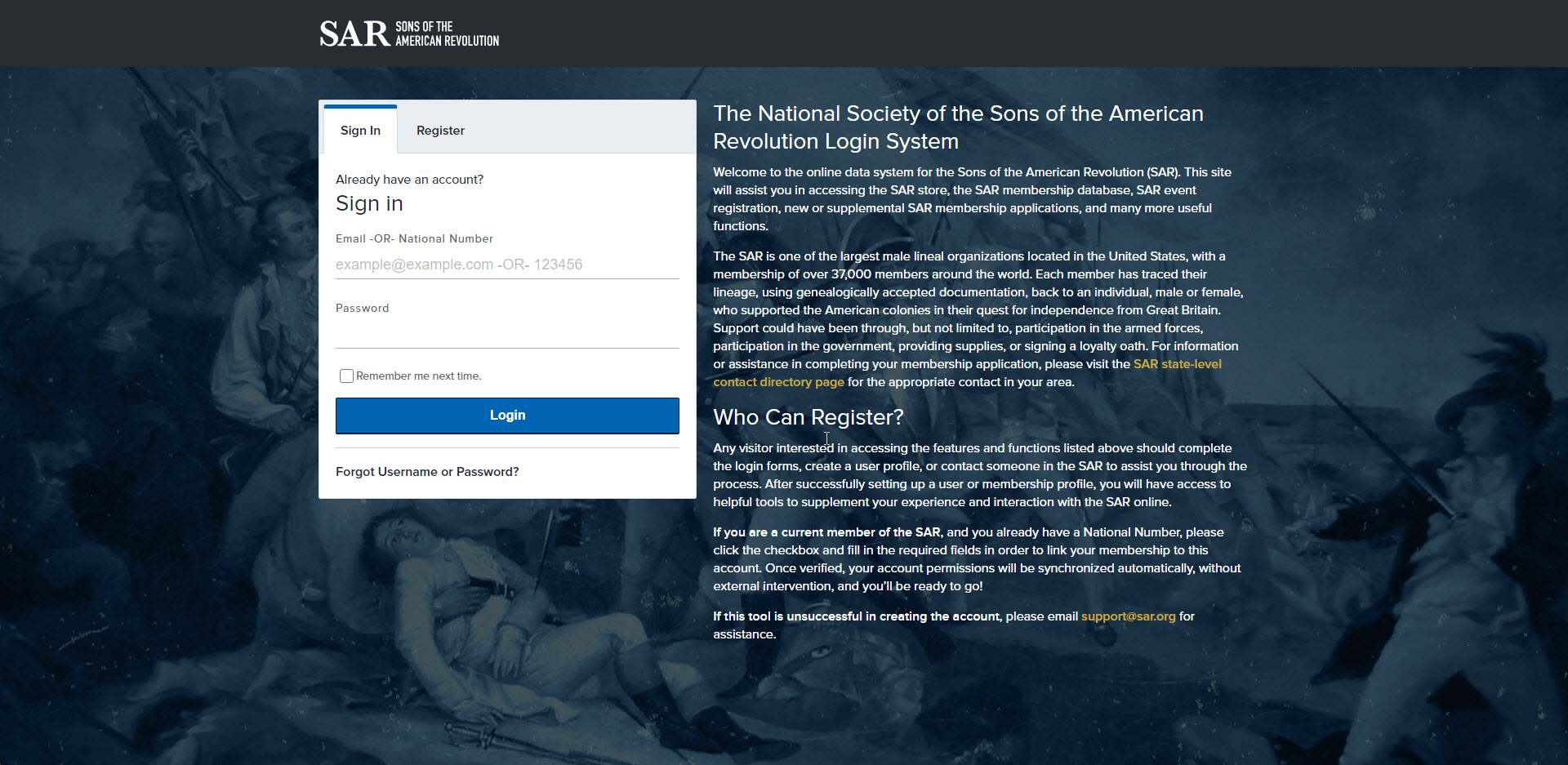Click the 'Password' field label
This screenshot has width=1568, height=765.
(x=362, y=308)
